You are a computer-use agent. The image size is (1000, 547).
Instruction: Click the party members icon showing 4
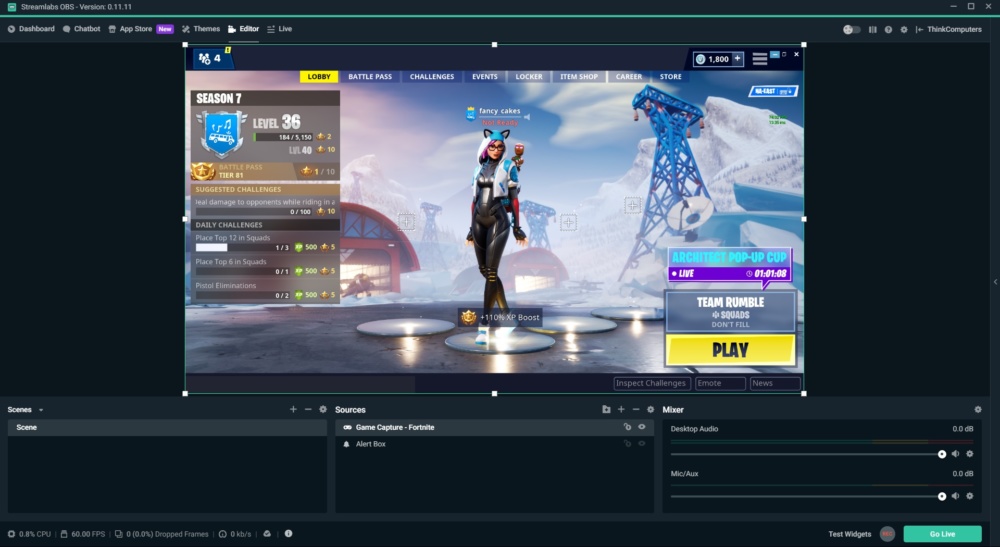click(x=210, y=58)
